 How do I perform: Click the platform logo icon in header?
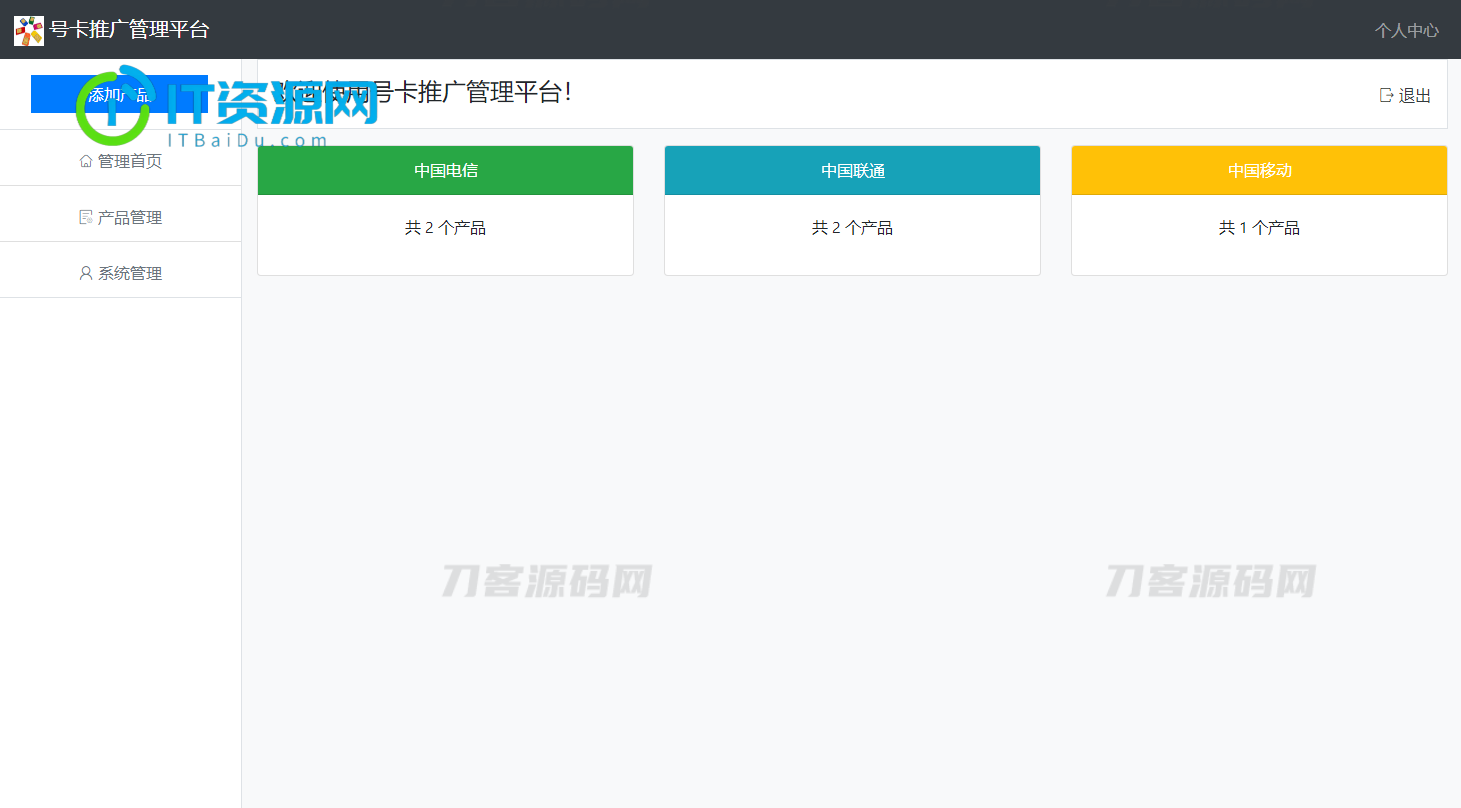[x=29, y=30]
